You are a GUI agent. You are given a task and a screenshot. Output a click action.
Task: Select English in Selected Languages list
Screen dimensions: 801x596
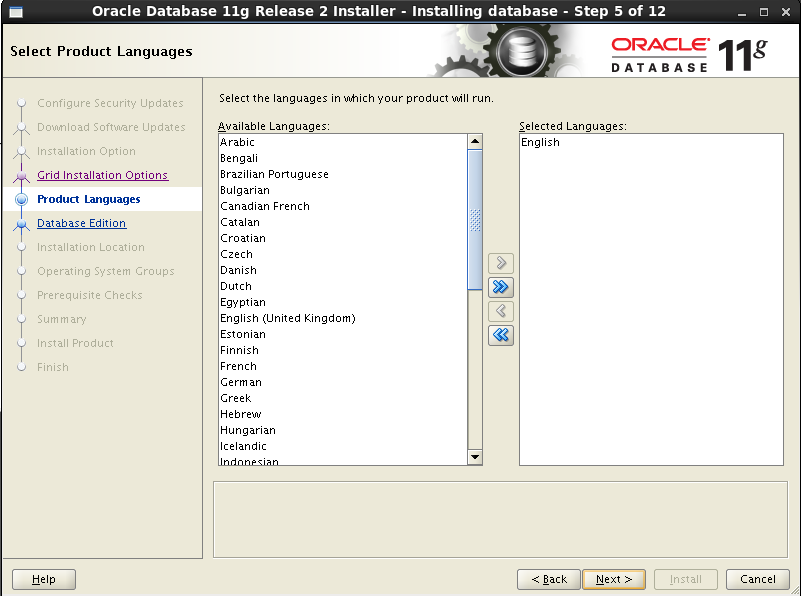coord(651,142)
